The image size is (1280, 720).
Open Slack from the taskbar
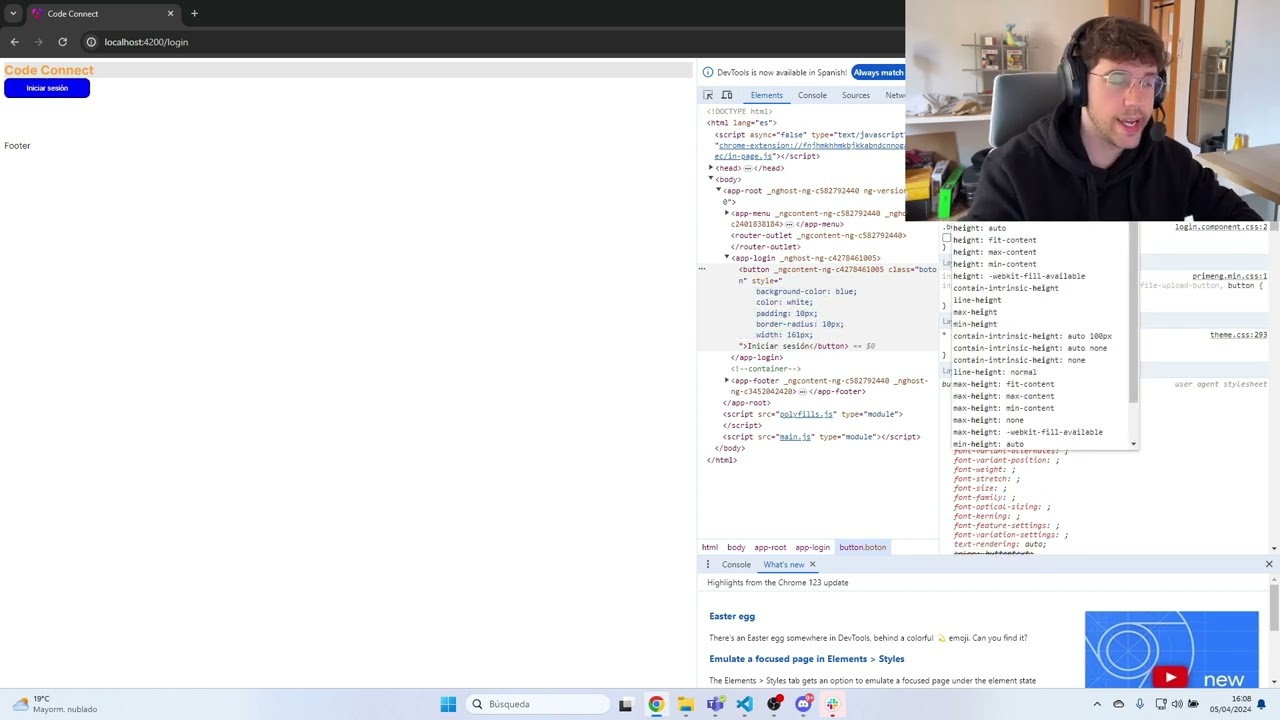pyautogui.click(x=832, y=704)
